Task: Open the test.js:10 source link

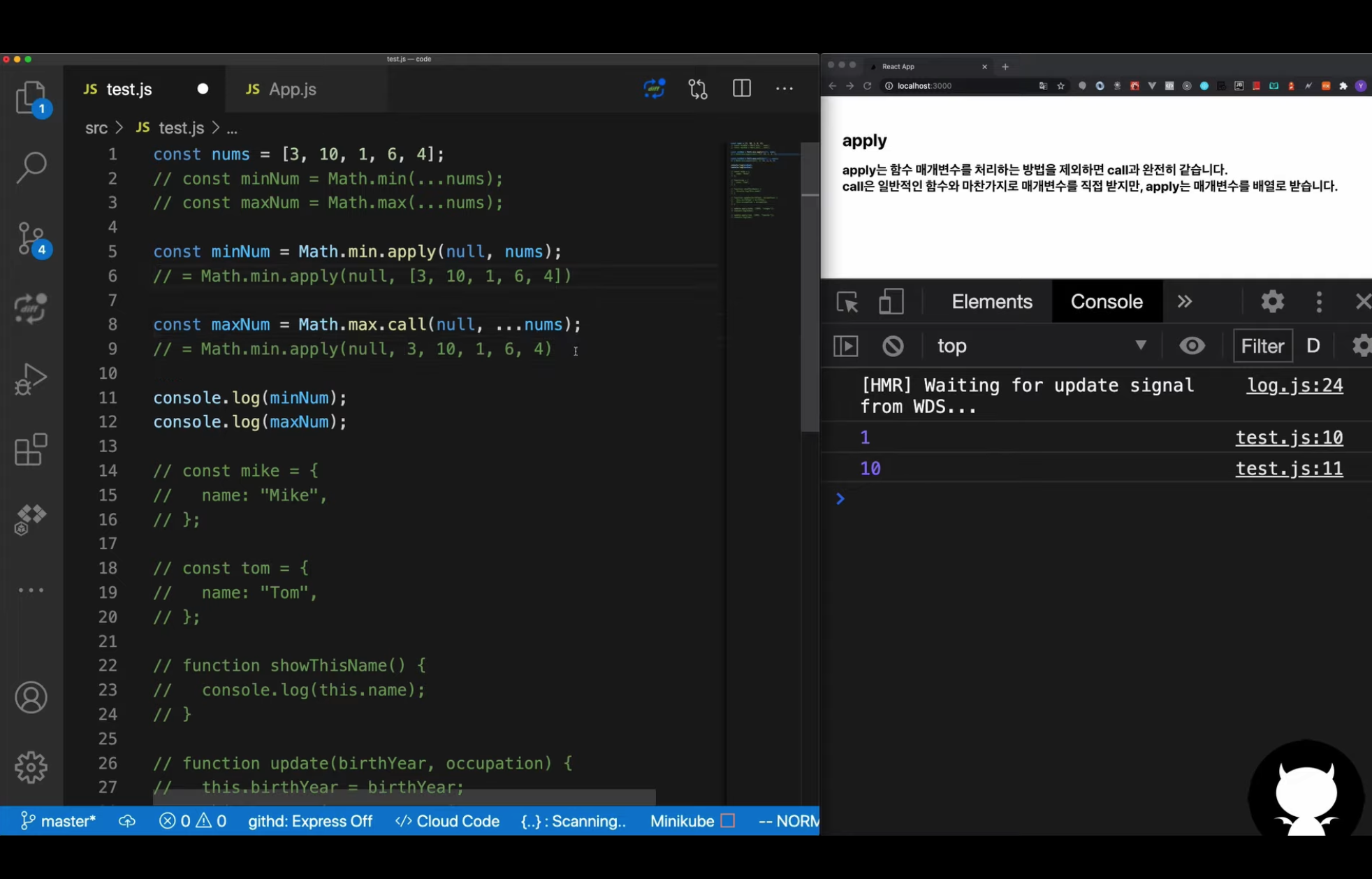Action: click(x=1289, y=438)
